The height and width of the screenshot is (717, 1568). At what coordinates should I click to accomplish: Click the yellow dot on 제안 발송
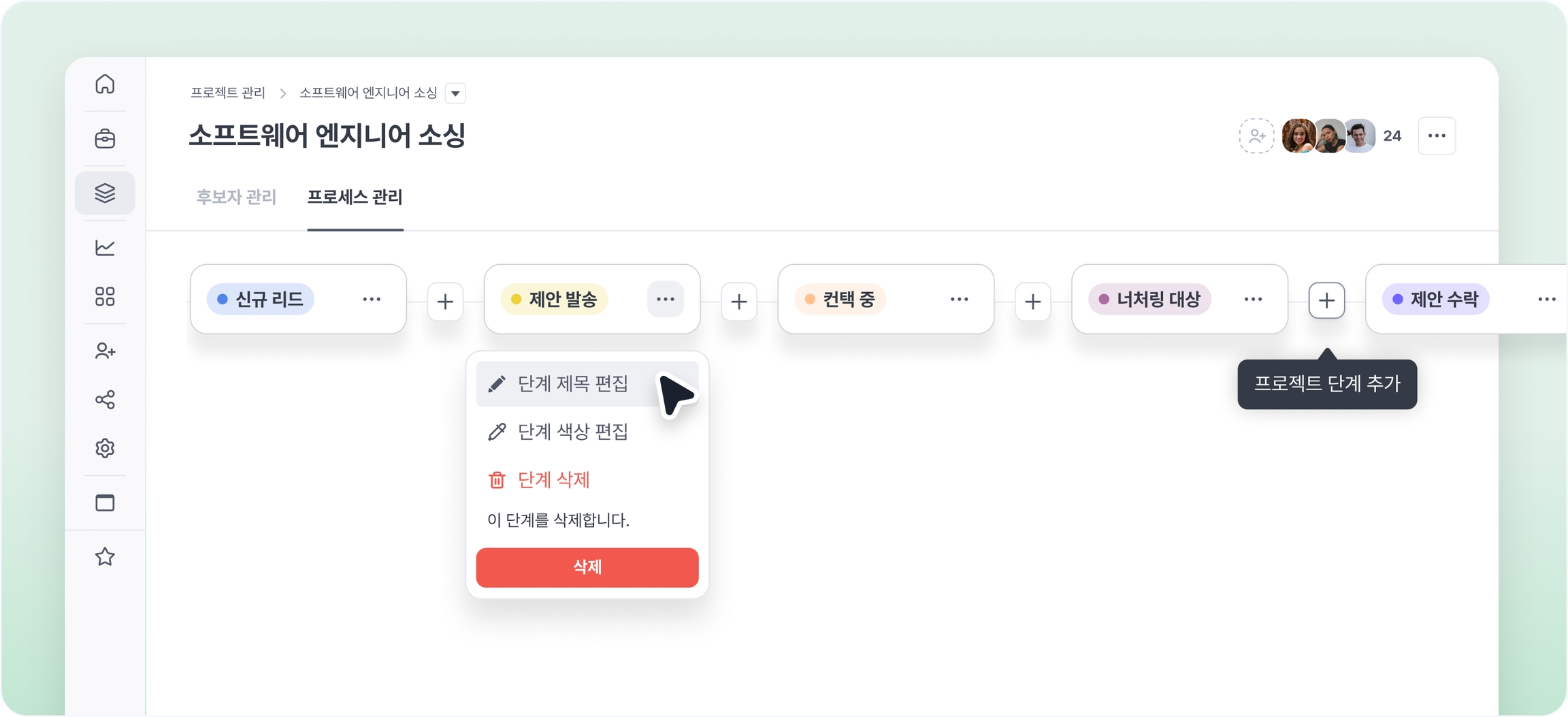pyautogui.click(x=517, y=300)
